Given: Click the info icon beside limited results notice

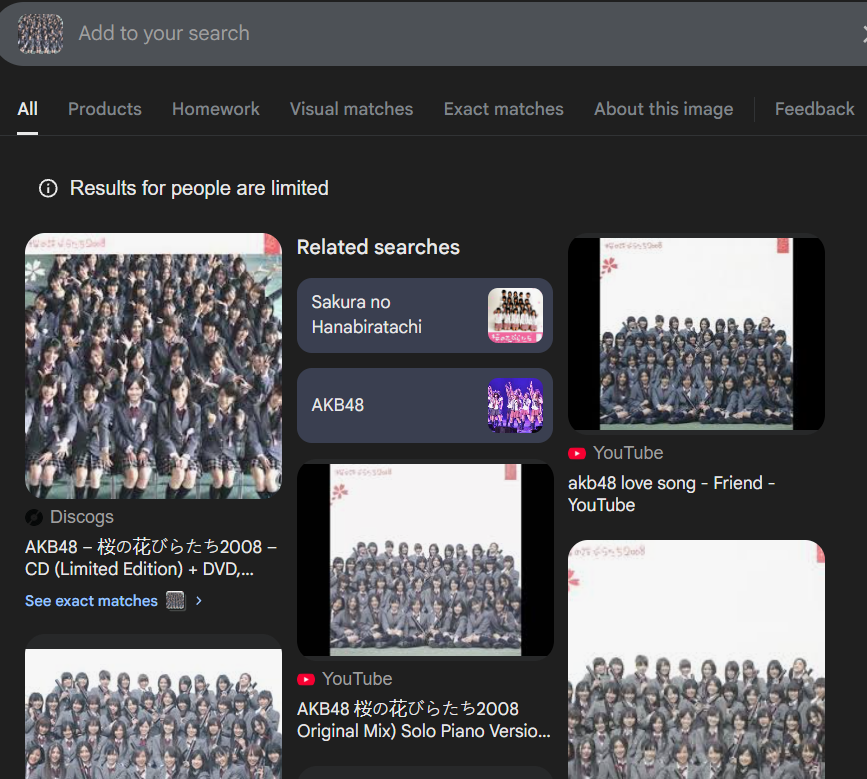Looking at the screenshot, I should [48, 189].
